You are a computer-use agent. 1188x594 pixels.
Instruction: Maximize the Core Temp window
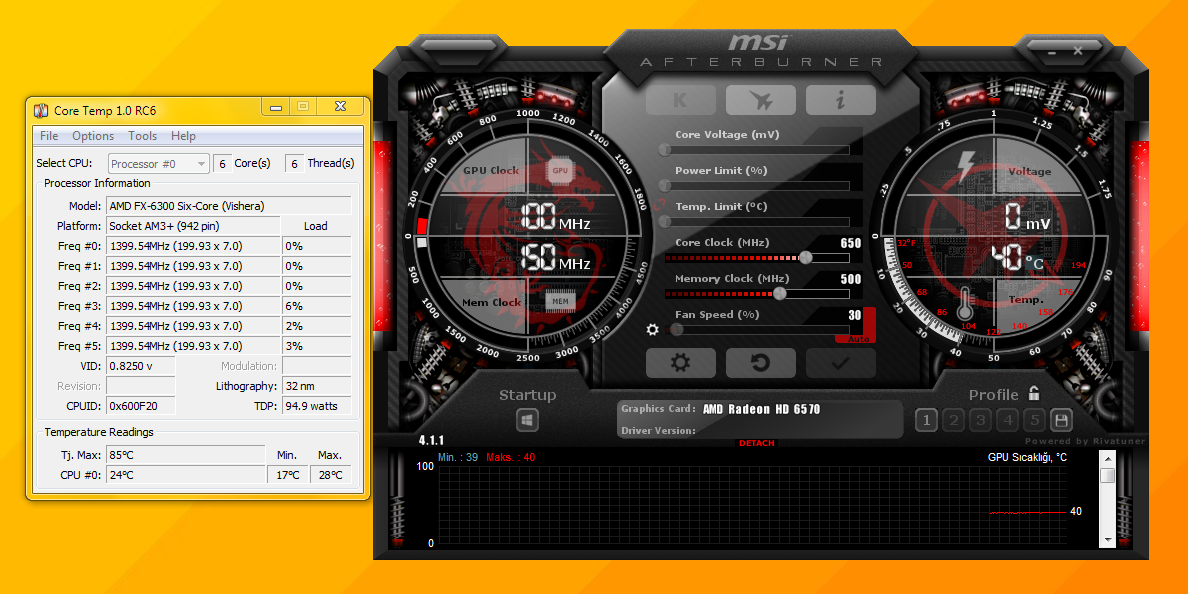302,107
